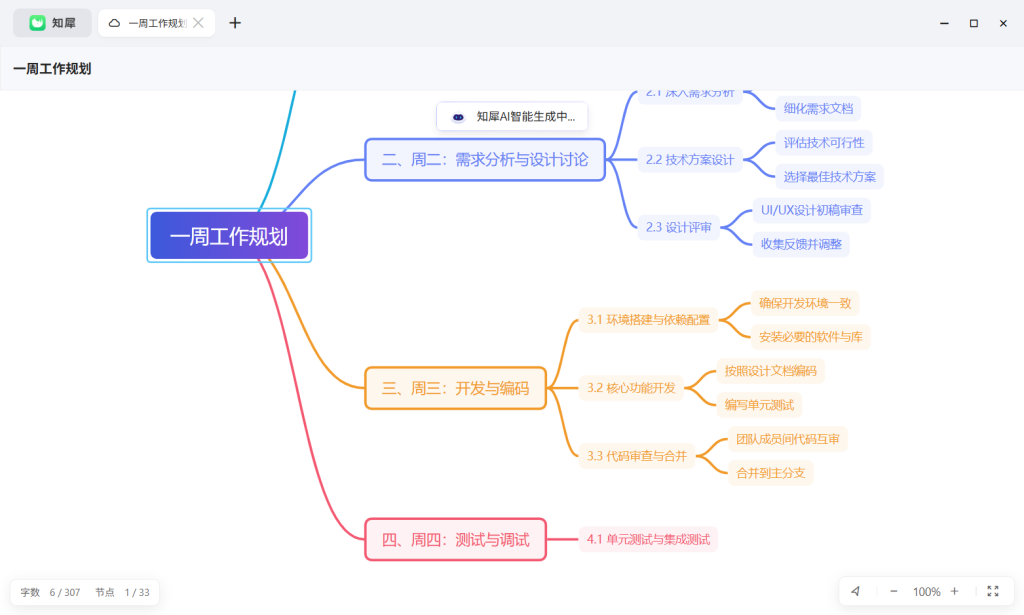Maximize the 知犀 window

click(x=974, y=23)
